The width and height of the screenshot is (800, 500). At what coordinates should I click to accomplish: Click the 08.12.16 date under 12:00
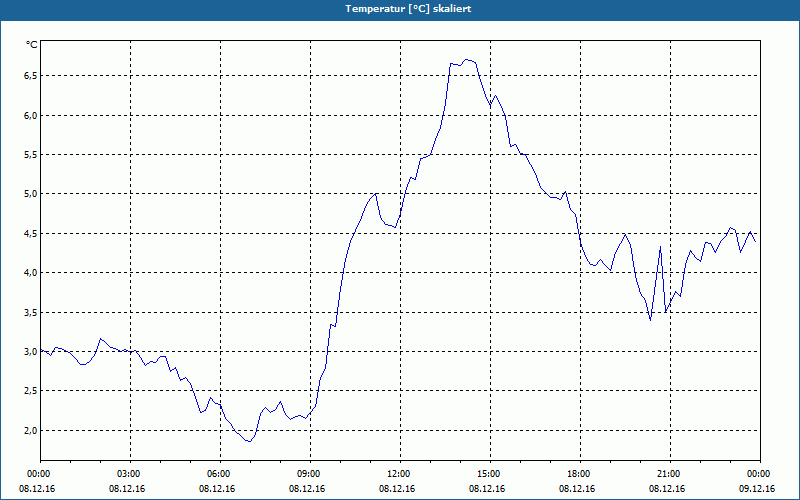[397, 489]
